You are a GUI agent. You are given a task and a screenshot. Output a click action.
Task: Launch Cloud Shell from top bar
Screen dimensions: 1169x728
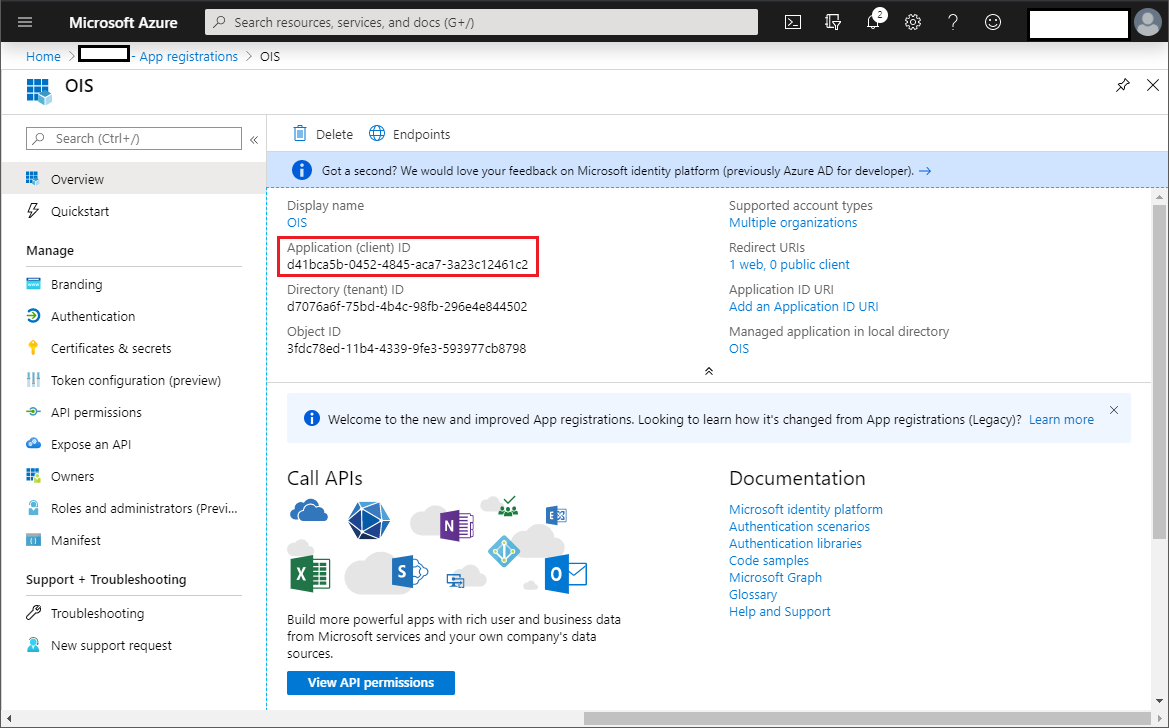[793, 22]
